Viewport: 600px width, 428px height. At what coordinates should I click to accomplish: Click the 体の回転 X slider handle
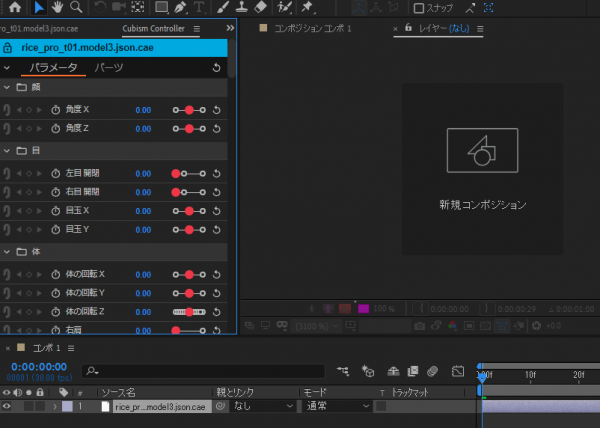pos(189,274)
